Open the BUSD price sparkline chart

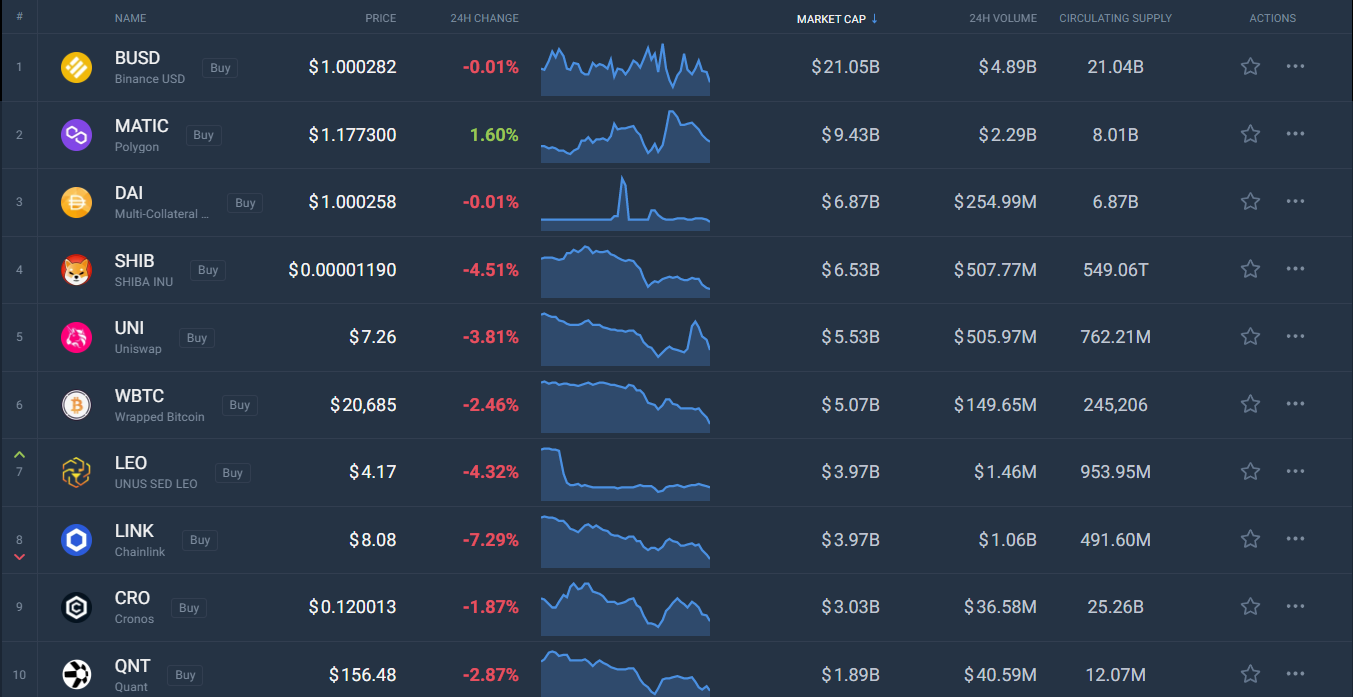625,69
